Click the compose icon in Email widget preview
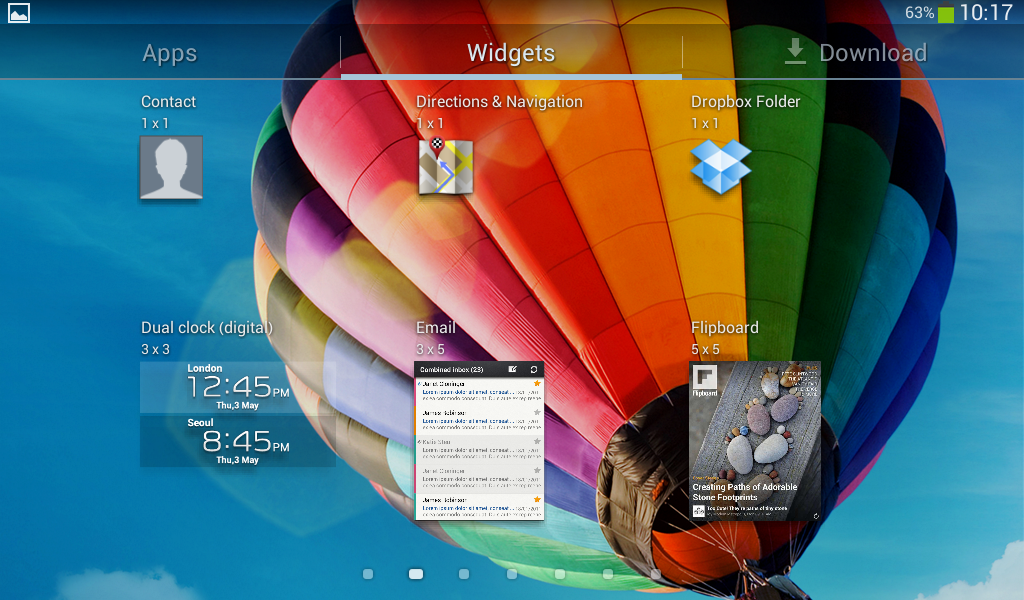 [513, 369]
